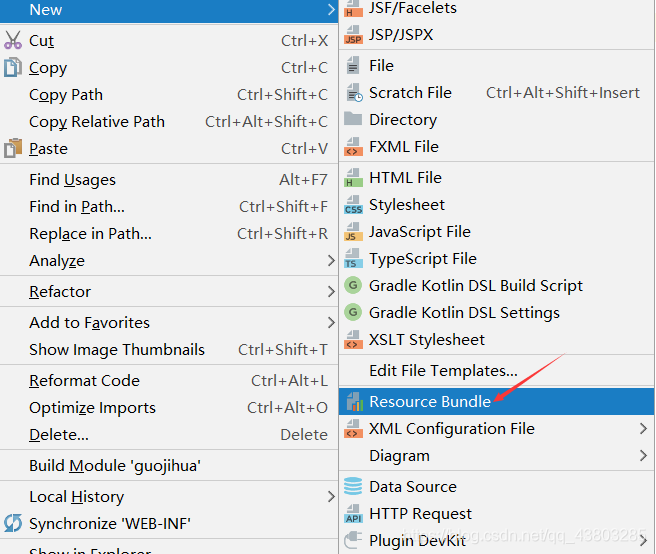
Task: Open the Local History submenu arrow
Action: click(x=331, y=496)
